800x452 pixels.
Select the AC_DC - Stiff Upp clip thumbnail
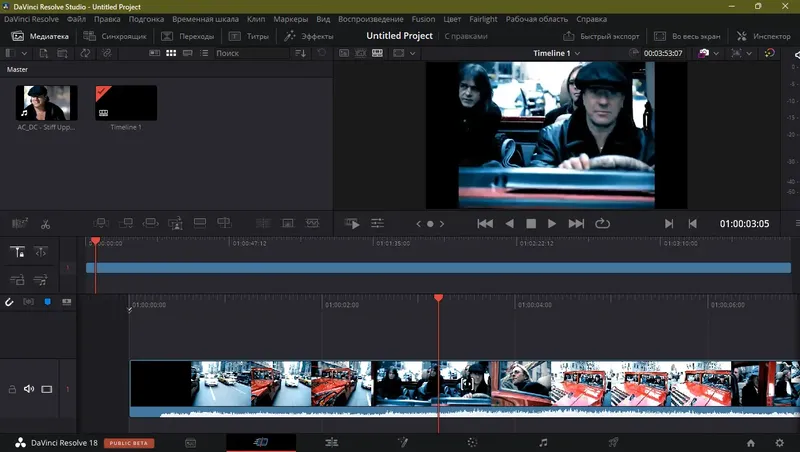click(x=46, y=103)
